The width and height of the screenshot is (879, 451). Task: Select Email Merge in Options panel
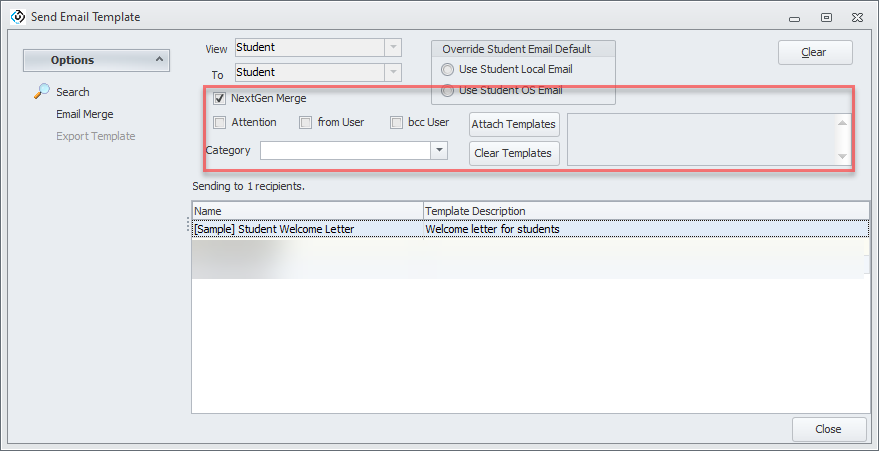84,114
